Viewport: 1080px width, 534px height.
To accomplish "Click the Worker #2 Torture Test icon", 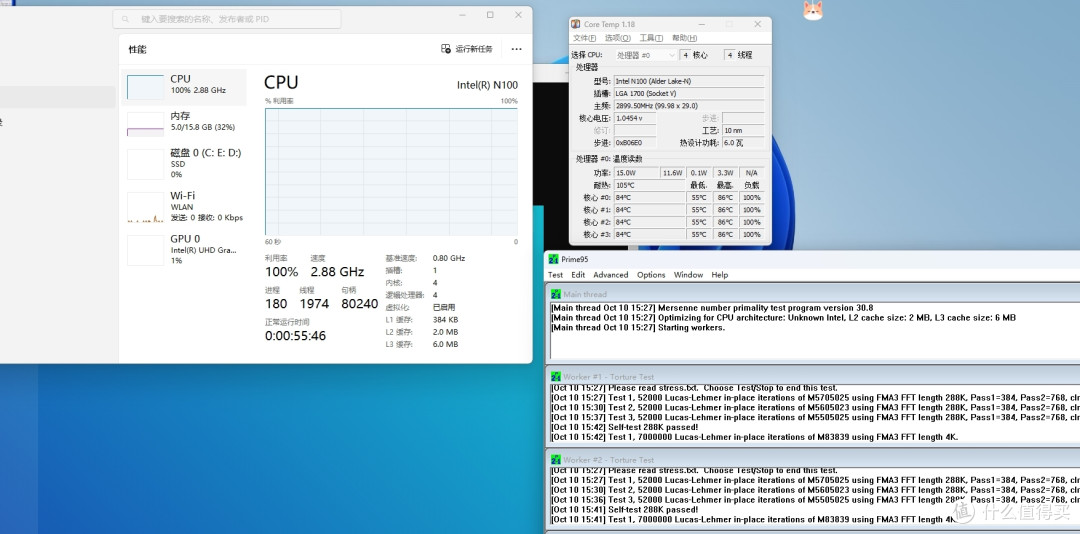I will 556,460.
